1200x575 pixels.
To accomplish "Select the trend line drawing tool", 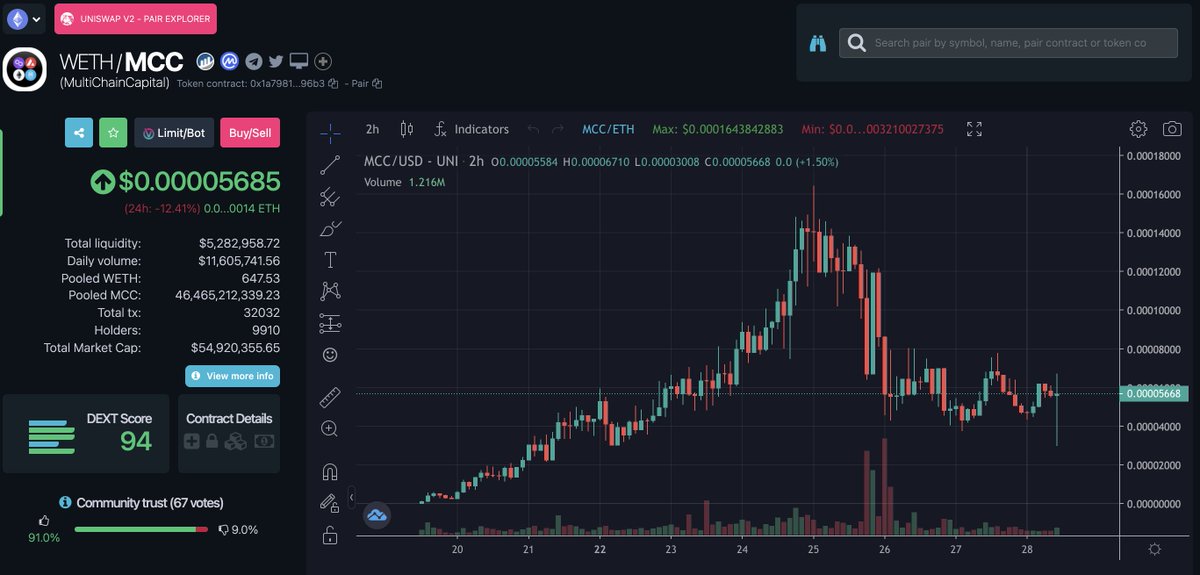I will [330, 166].
